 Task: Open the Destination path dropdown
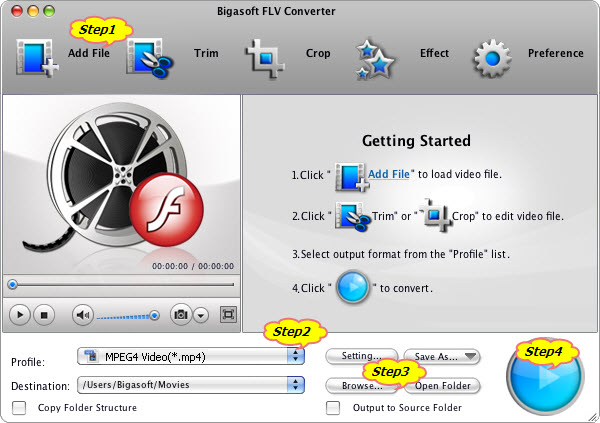pos(191,385)
